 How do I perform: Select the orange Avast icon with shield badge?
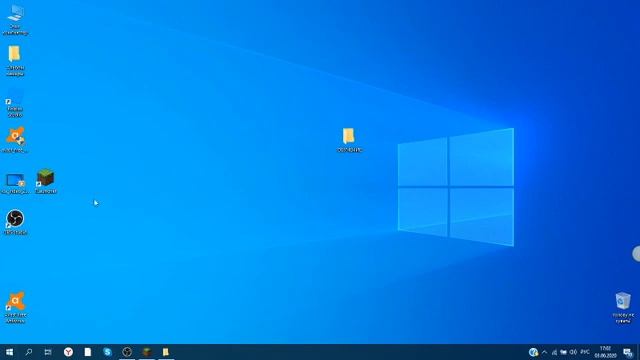pyautogui.click(x=15, y=140)
